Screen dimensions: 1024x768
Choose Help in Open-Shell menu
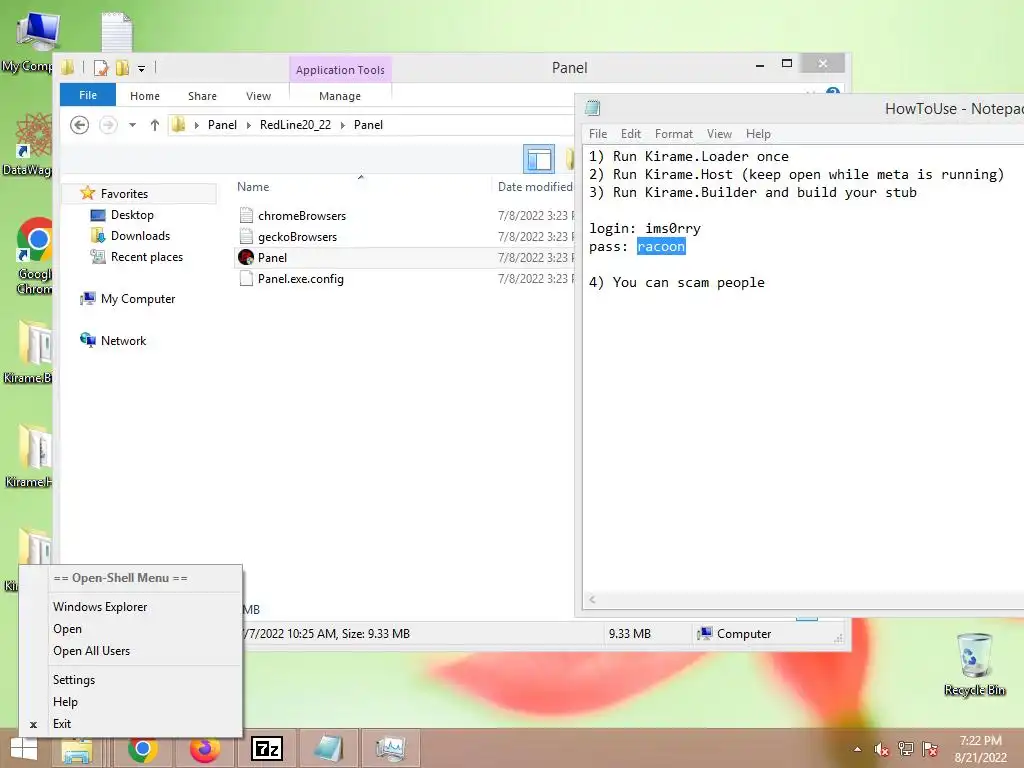pyautogui.click(x=65, y=702)
